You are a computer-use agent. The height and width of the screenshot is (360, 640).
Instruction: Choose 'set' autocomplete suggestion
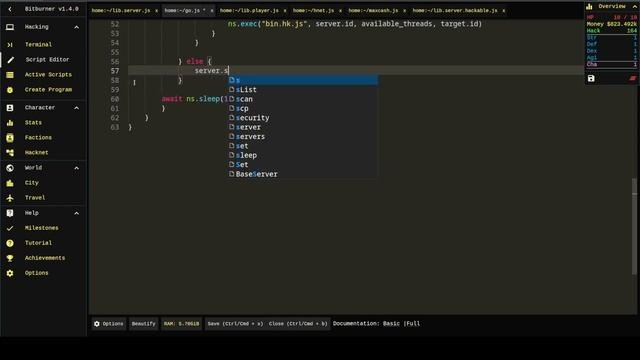[303, 146]
